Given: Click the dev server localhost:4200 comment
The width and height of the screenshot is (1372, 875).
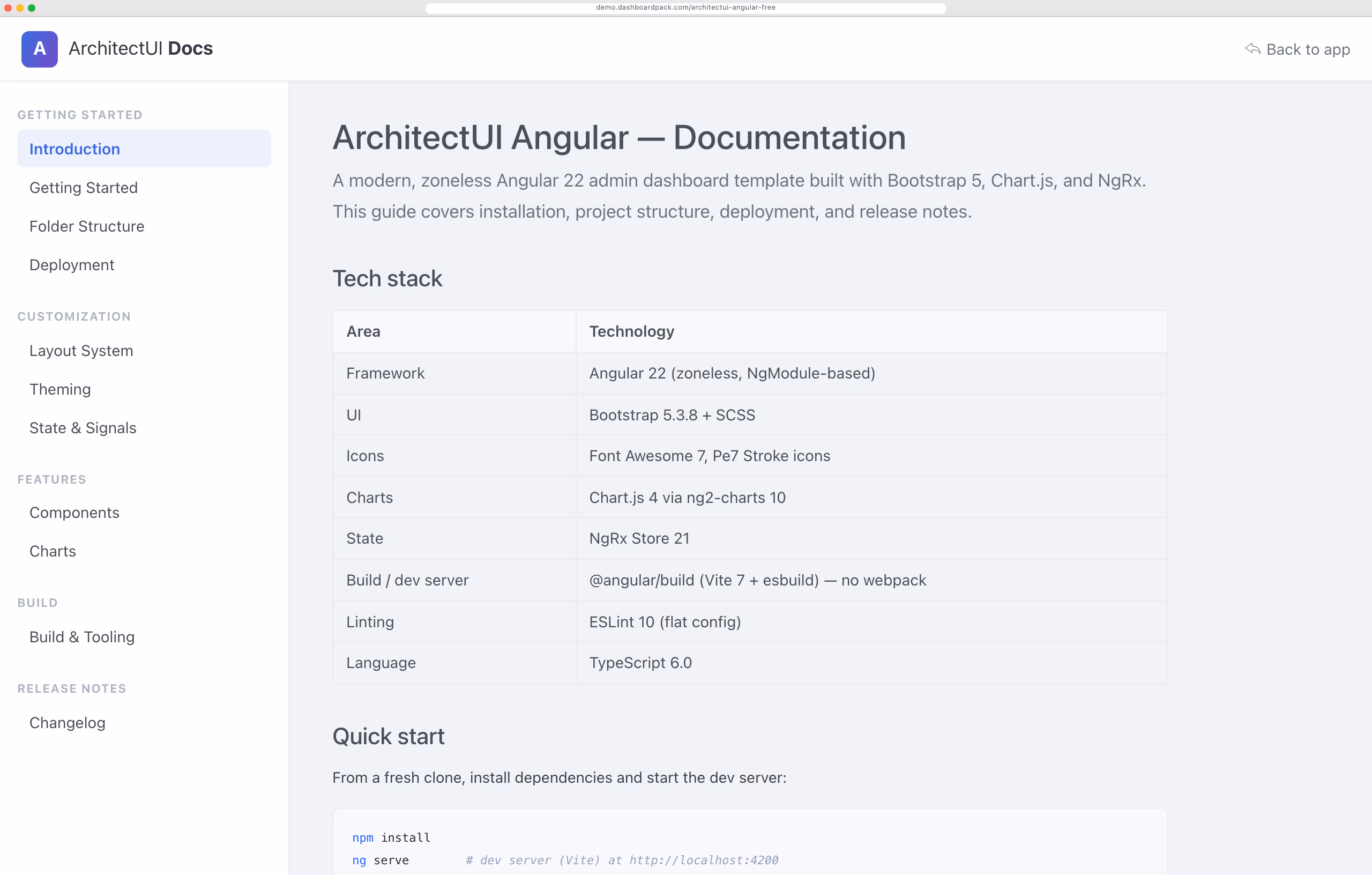Looking at the screenshot, I should click(x=622, y=860).
